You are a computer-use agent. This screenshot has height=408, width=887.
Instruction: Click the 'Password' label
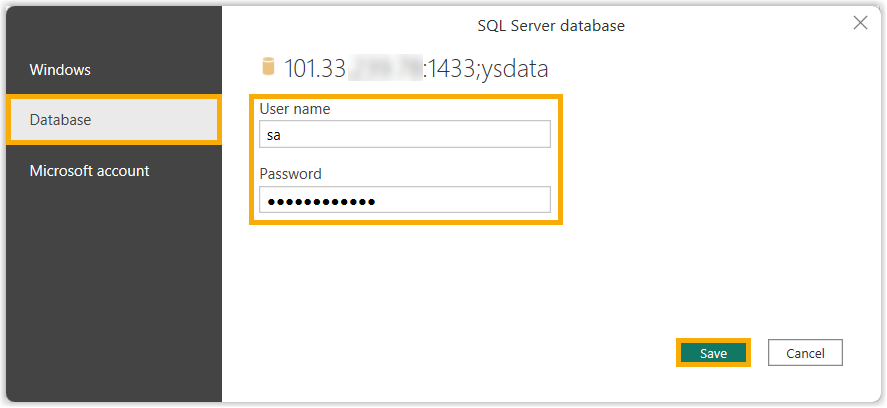click(x=290, y=174)
